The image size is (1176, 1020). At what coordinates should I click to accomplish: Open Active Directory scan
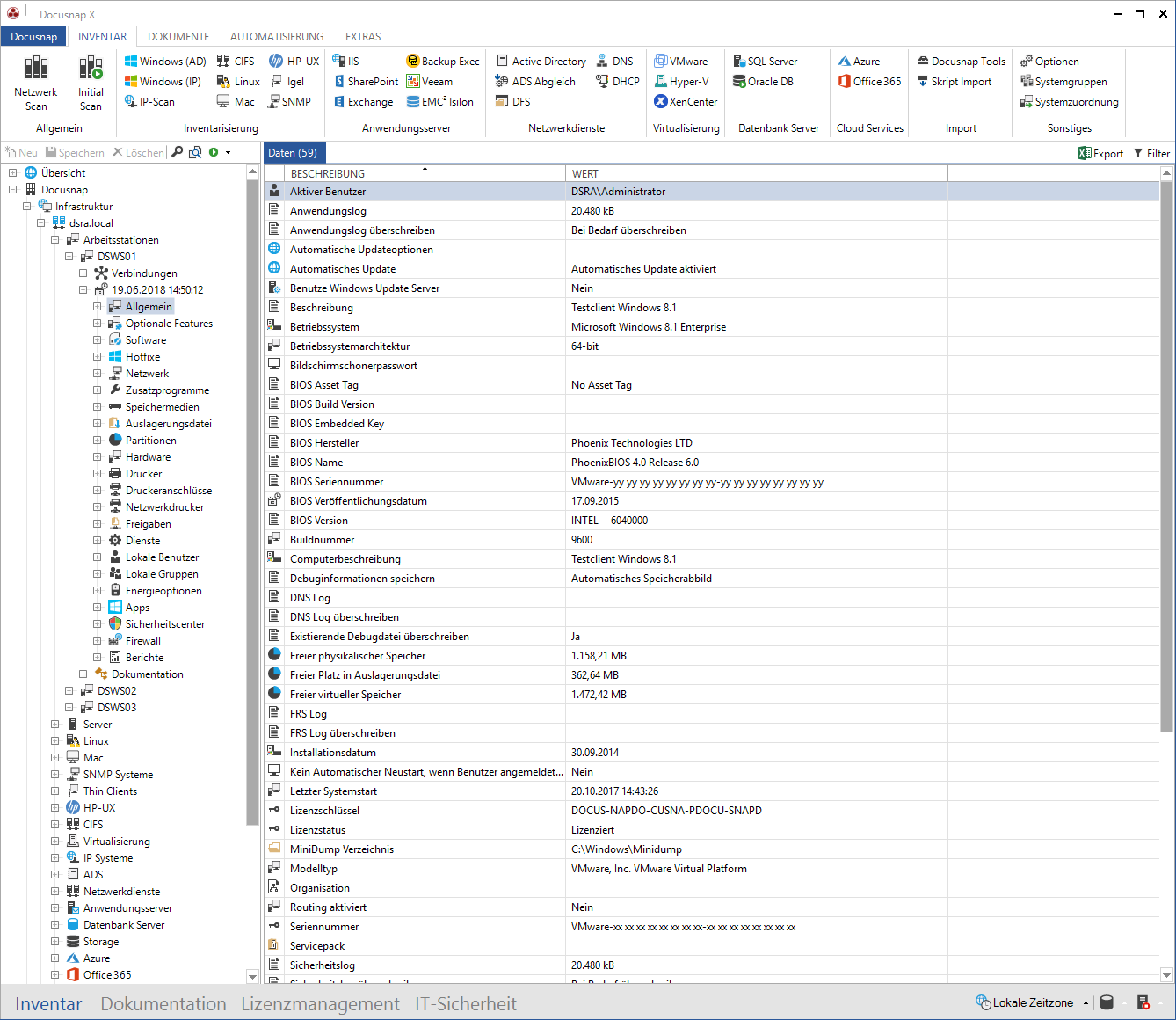coord(541,61)
